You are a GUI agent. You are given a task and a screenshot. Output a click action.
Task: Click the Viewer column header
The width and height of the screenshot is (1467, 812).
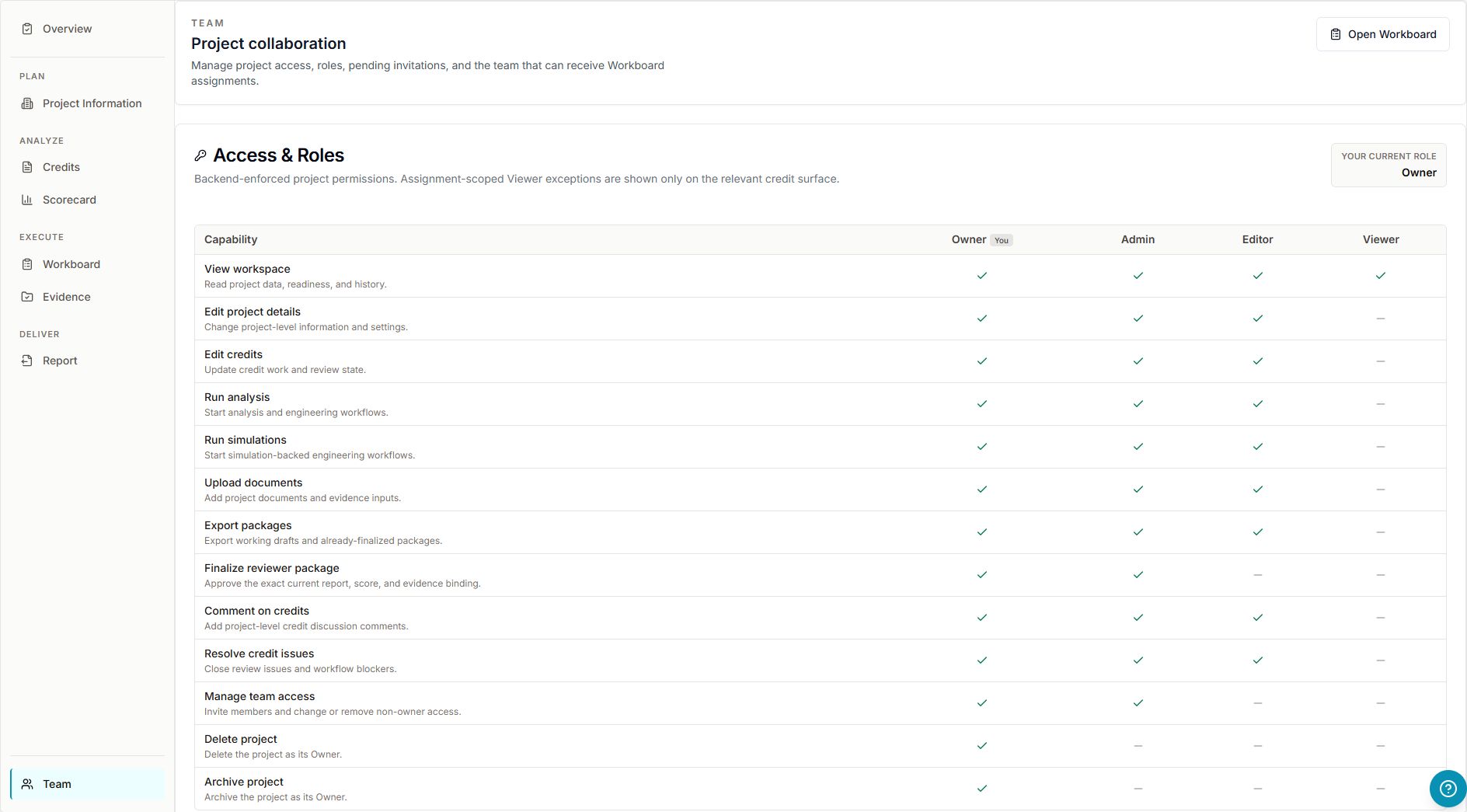point(1381,239)
